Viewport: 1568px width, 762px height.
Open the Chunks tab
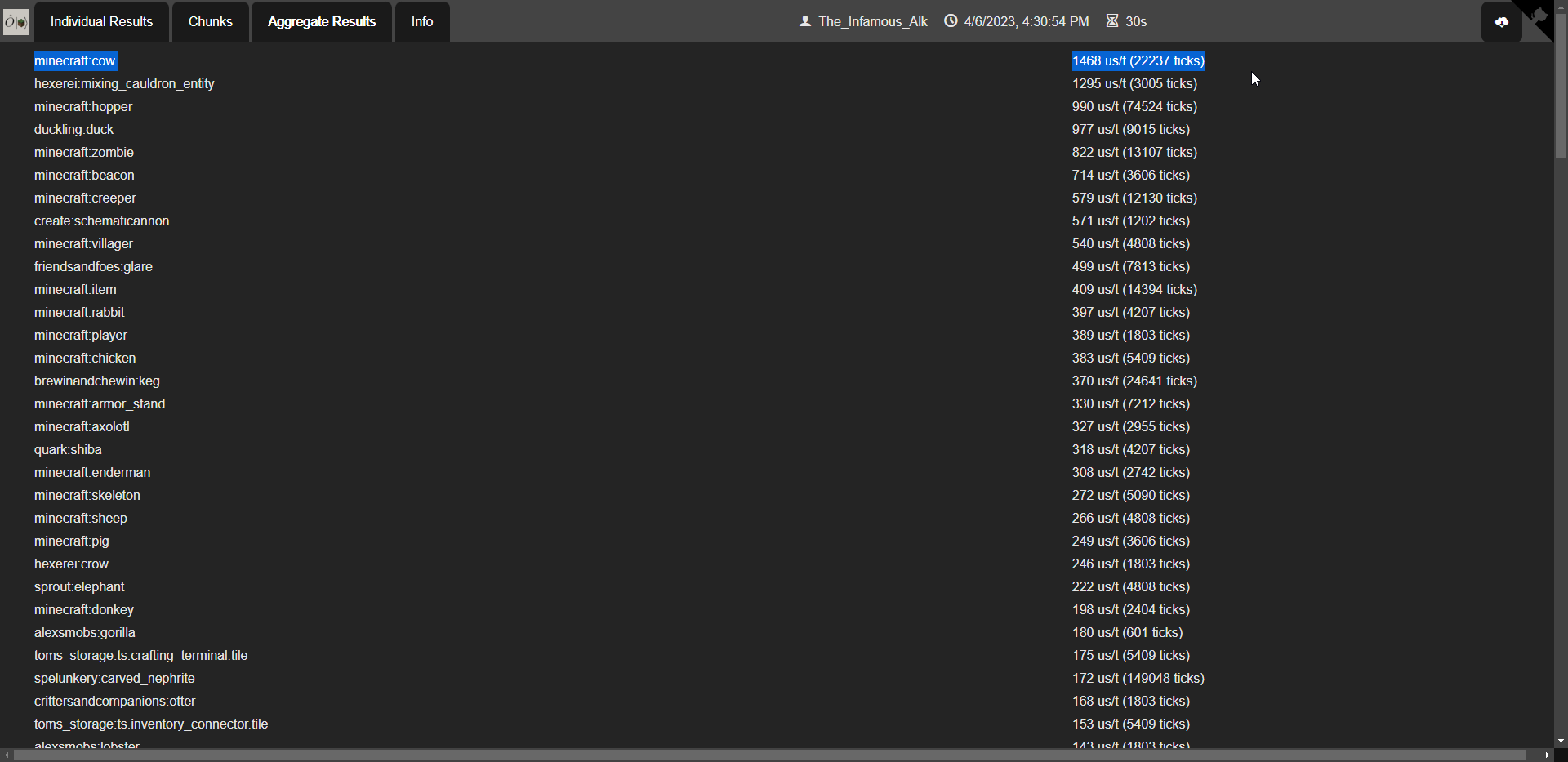point(211,22)
